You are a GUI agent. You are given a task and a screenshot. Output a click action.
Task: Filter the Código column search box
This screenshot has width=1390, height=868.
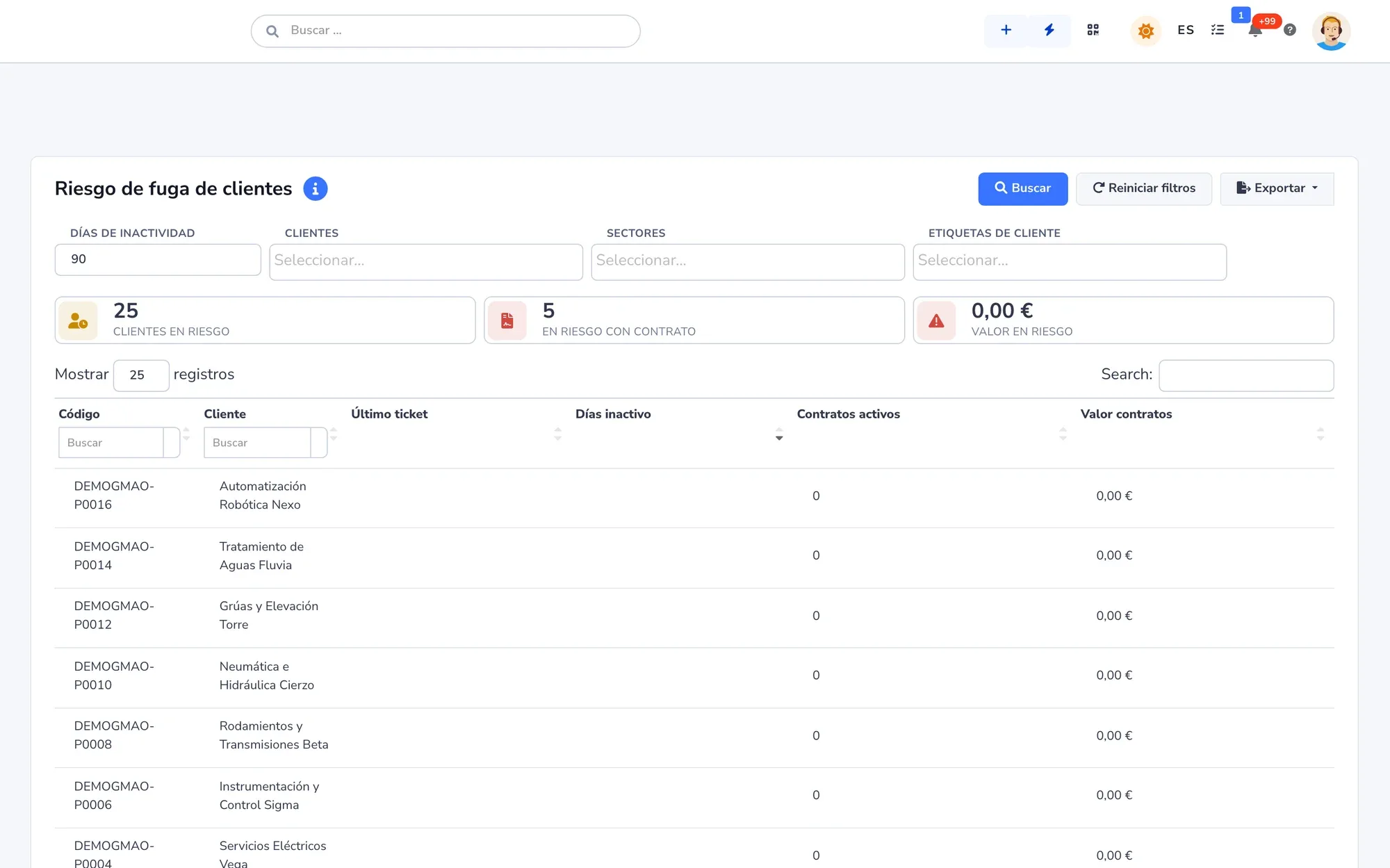[111, 443]
